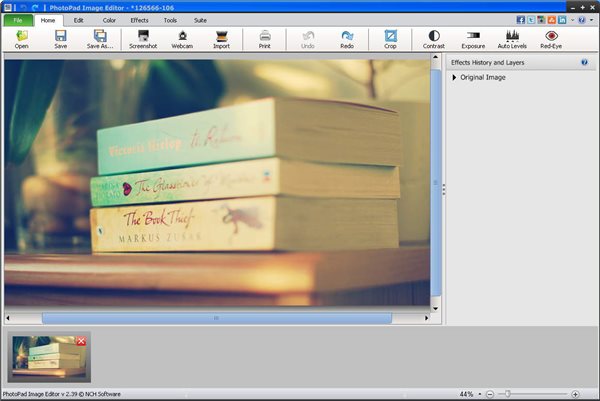
Task: Click the panel splitter grip dots
Action: click(443, 189)
